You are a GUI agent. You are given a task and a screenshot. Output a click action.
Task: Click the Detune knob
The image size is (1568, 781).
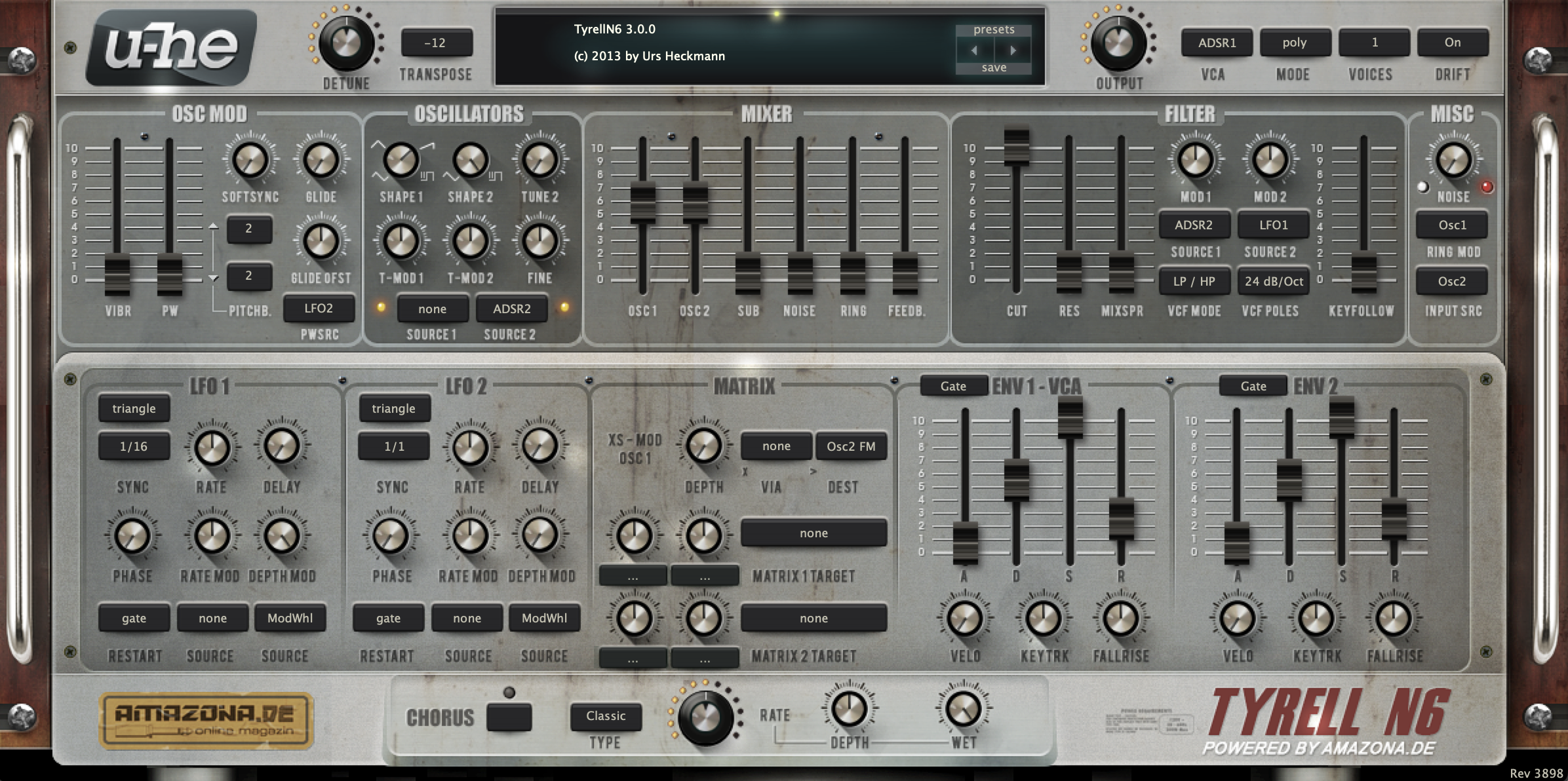click(346, 43)
